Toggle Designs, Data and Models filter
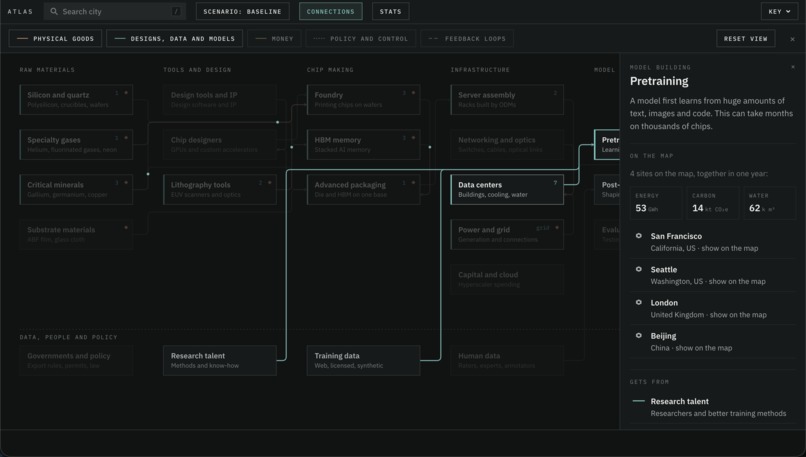This screenshot has width=806, height=457. click(175, 39)
